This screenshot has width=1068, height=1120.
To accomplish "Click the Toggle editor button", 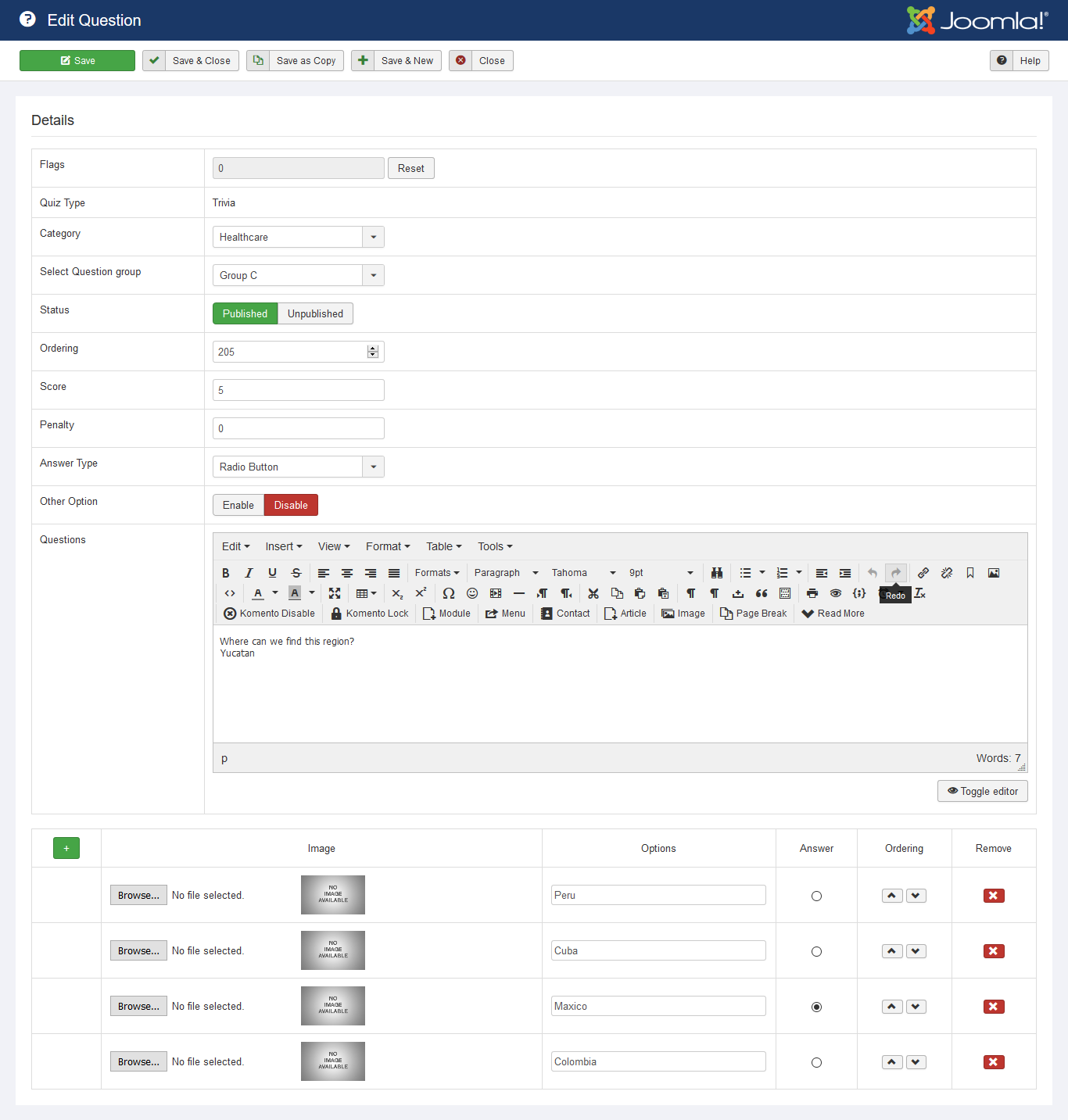I will tap(982, 791).
